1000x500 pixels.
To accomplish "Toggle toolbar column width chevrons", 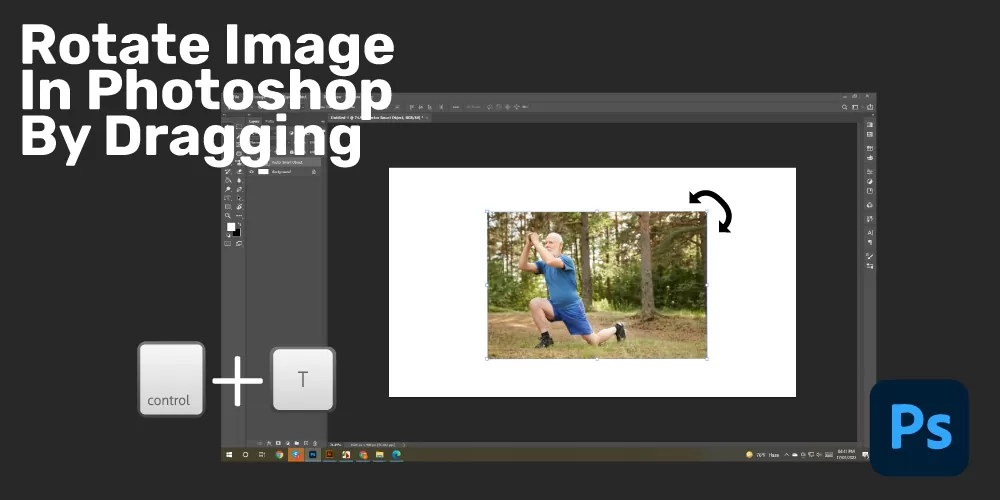I will click(225, 115).
